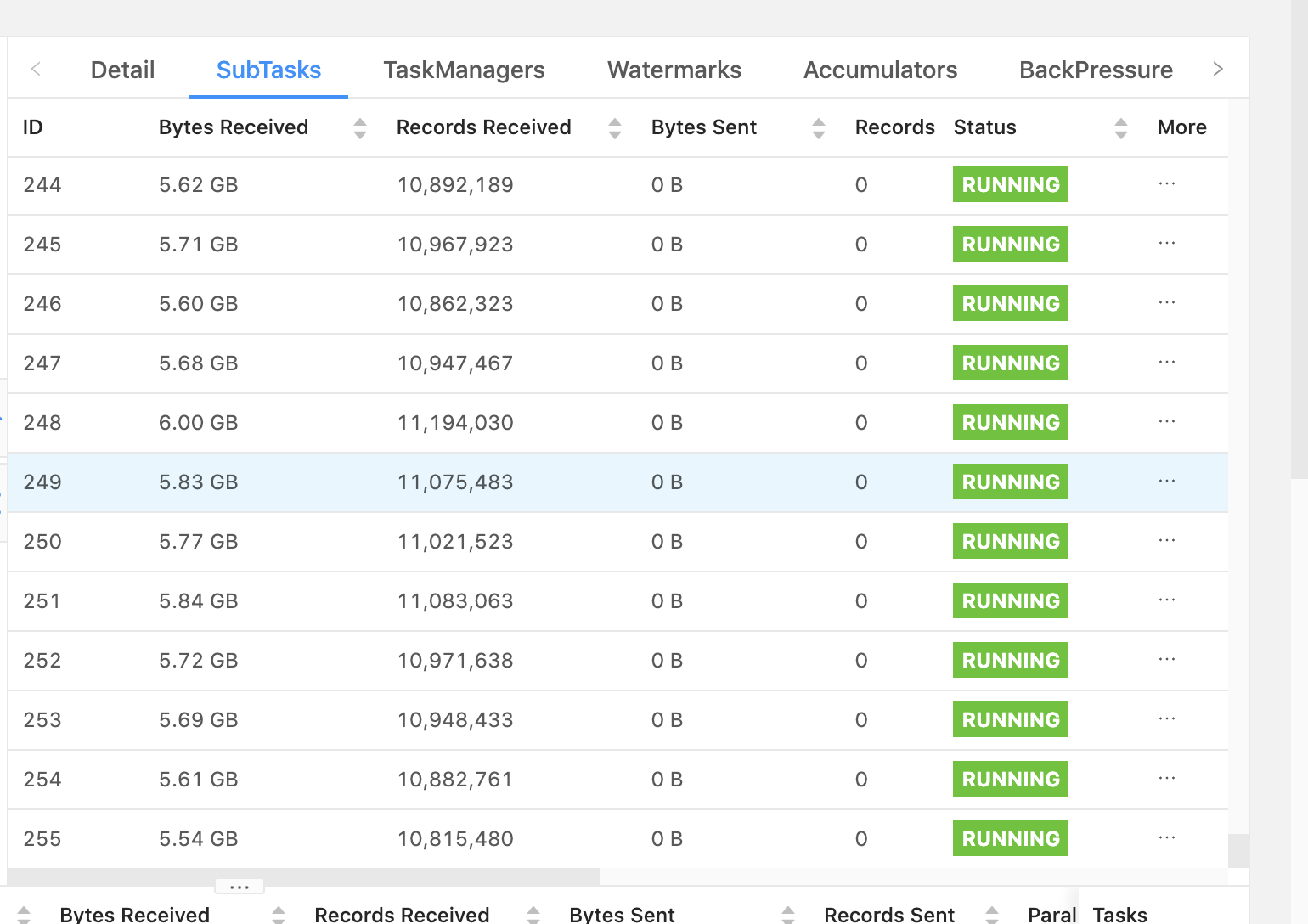Open more options for subtask 249

pos(1166,482)
